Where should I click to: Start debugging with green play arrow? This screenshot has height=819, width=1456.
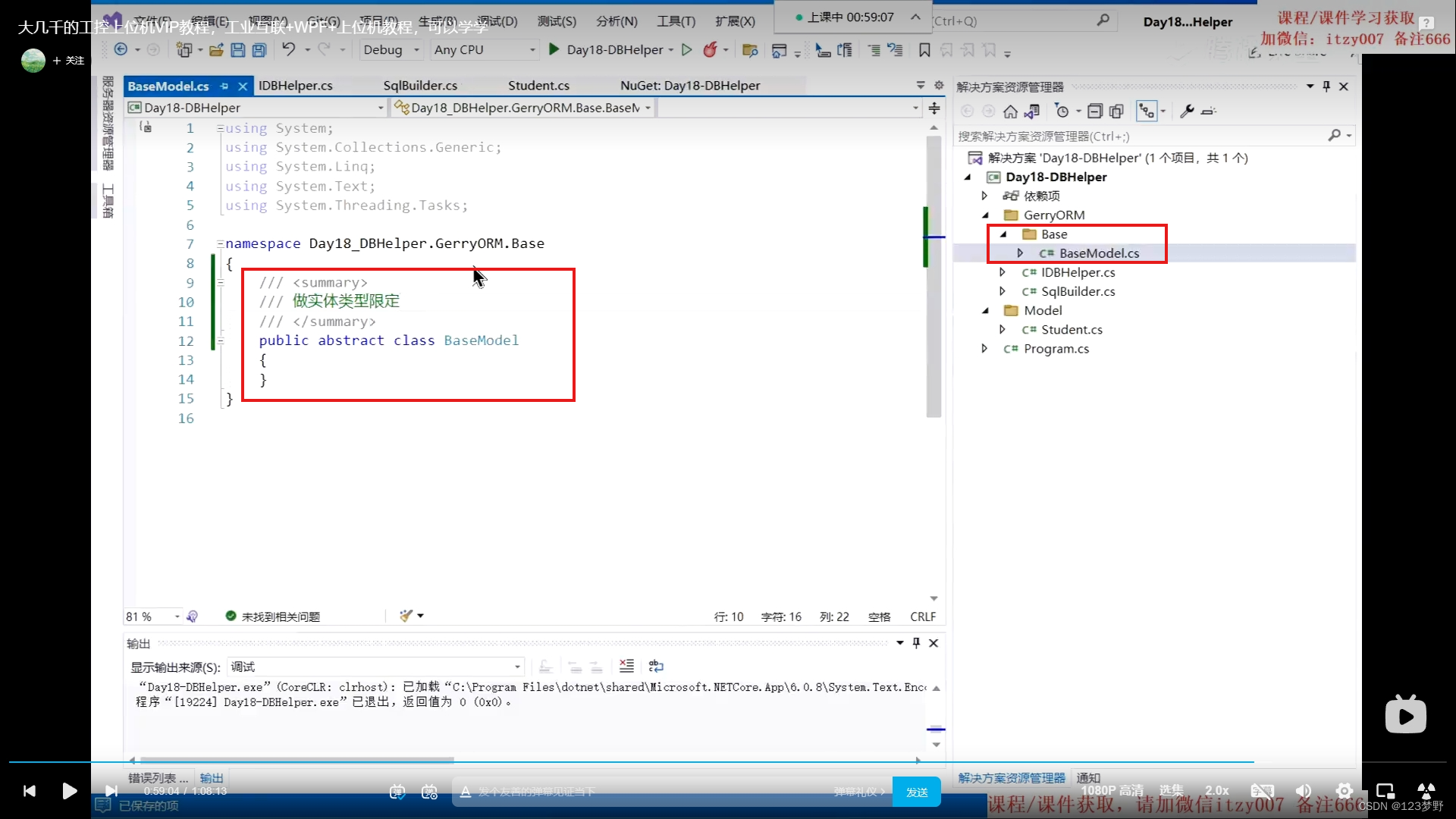(x=554, y=50)
